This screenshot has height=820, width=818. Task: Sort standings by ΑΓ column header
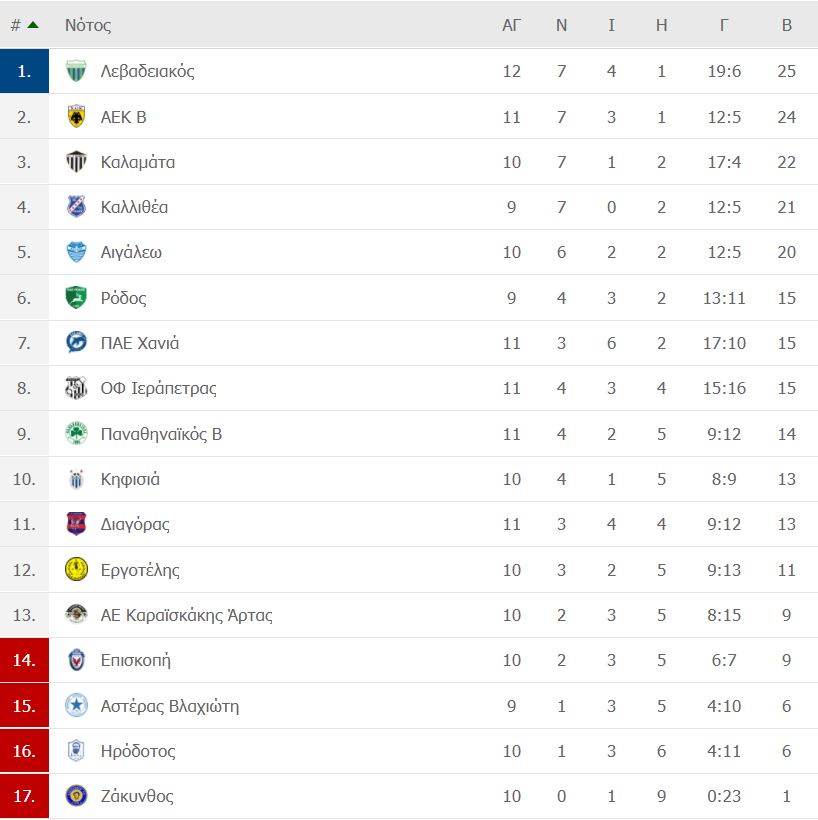click(511, 25)
